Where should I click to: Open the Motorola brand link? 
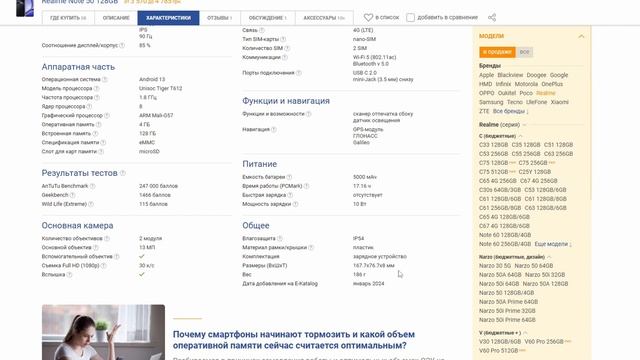pyautogui.click(x=526, y=84)
